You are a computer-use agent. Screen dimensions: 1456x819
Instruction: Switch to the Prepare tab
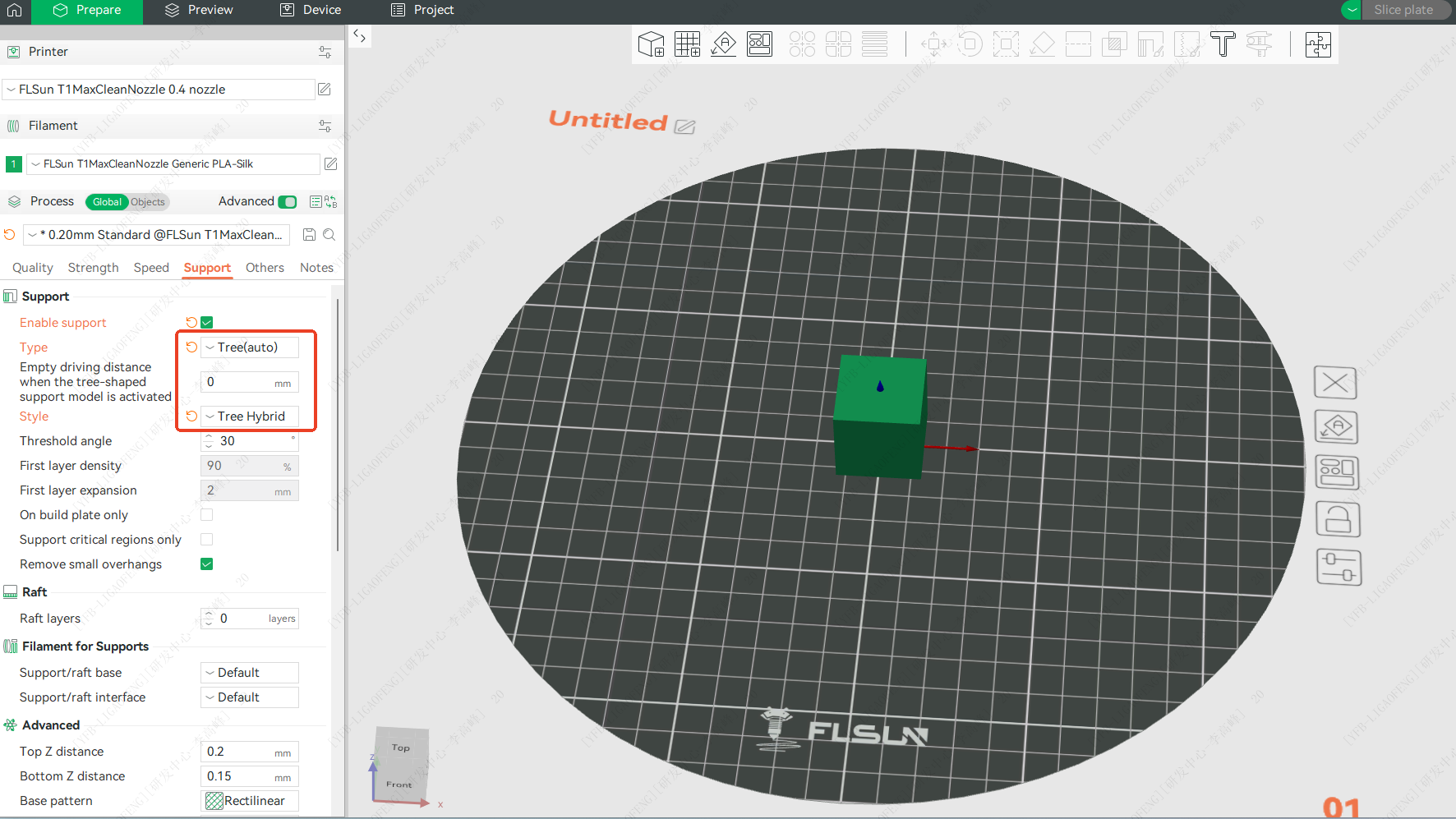pyautogui.click(x=87, y=11)
